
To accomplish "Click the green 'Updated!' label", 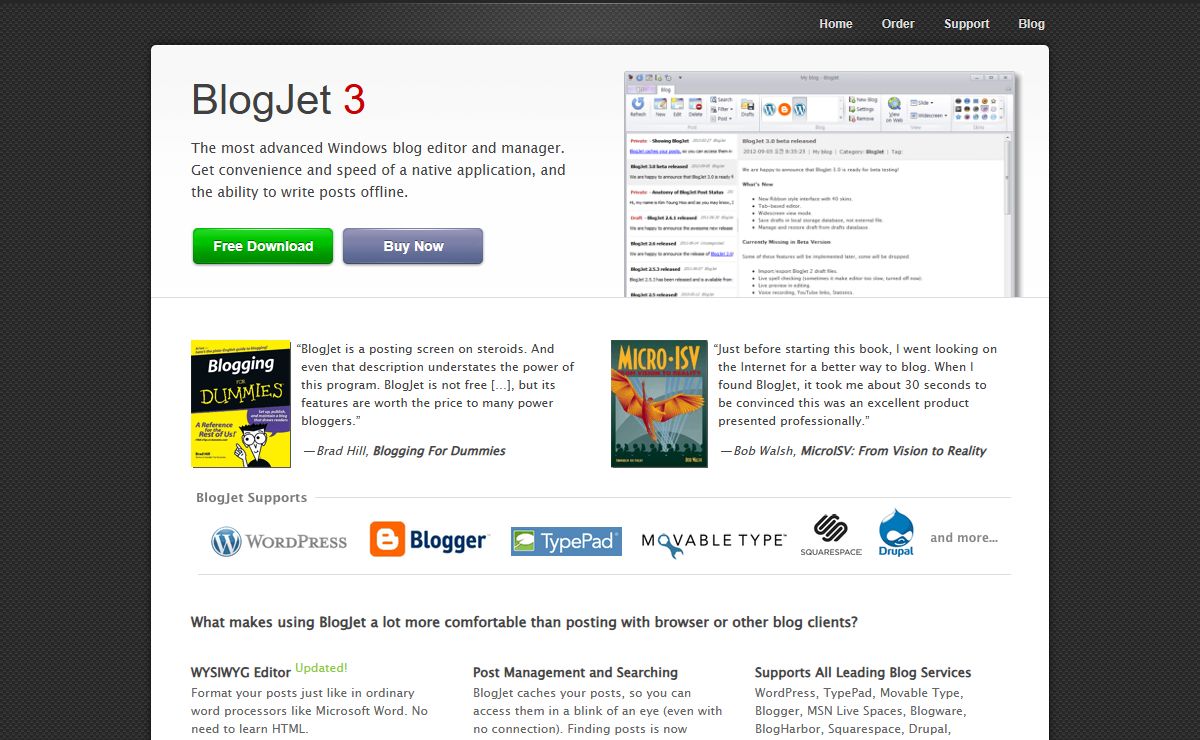I will (321, 668).
